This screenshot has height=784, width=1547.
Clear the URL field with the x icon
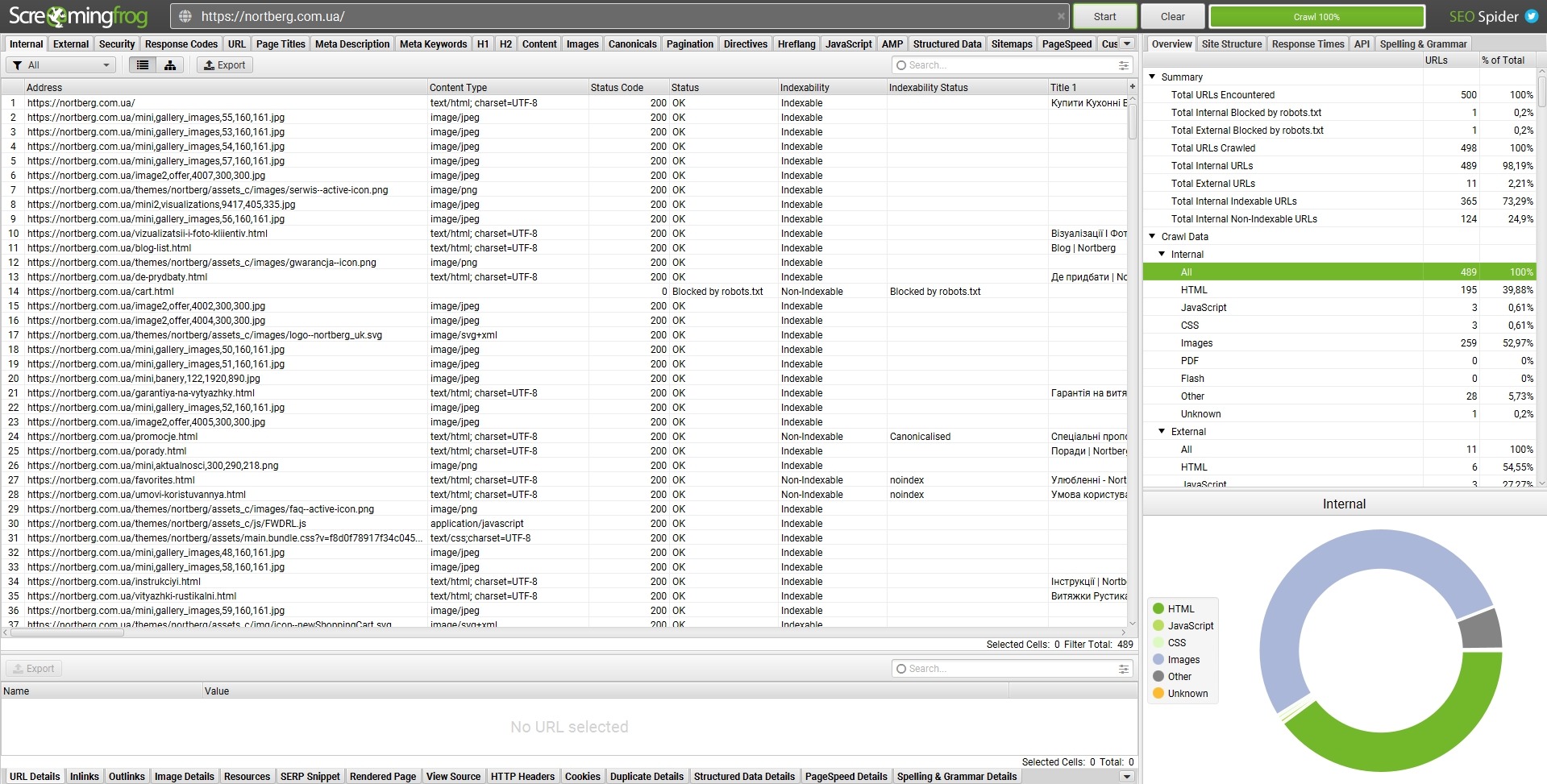(1062, 16)
